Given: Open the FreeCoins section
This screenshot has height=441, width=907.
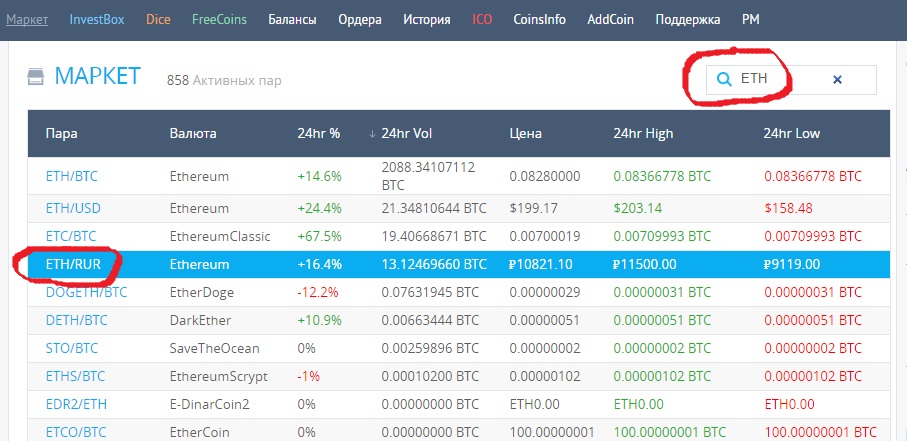Looking at the screenshot, I should pos(219,20).
